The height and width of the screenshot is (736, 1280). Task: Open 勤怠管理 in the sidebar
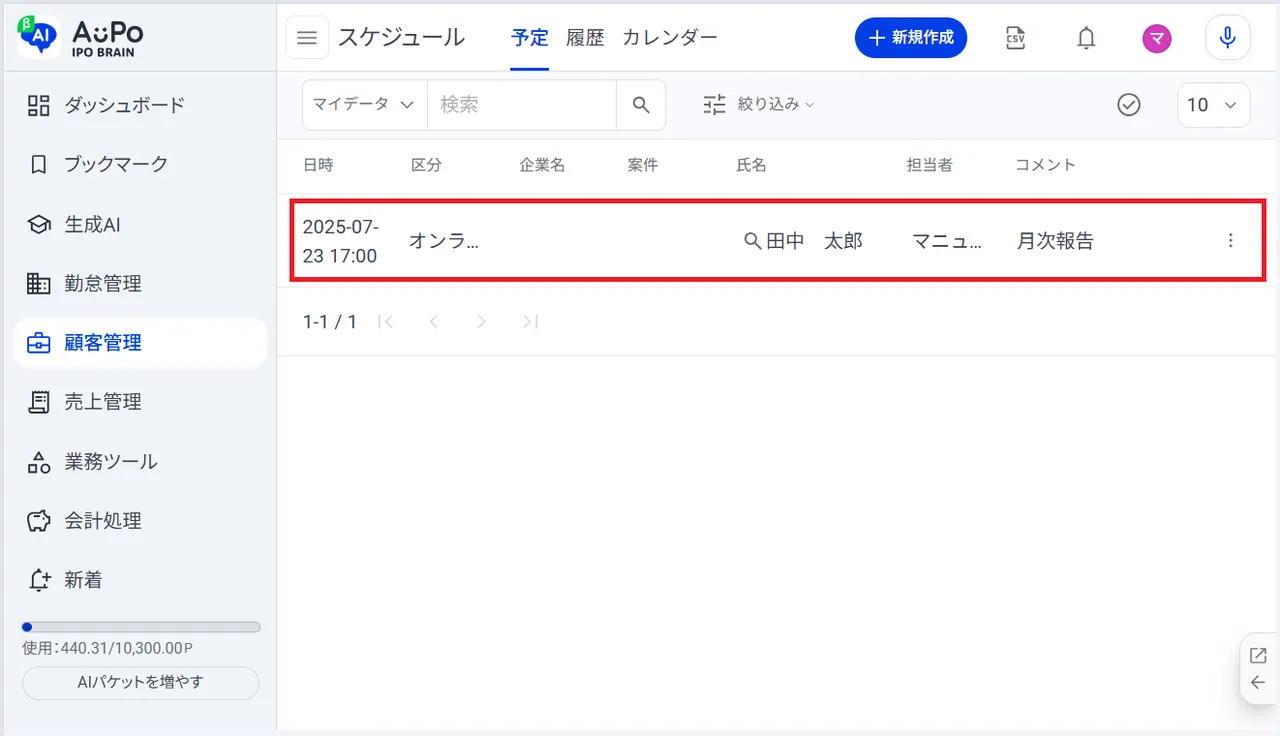(x=140, y=283)
